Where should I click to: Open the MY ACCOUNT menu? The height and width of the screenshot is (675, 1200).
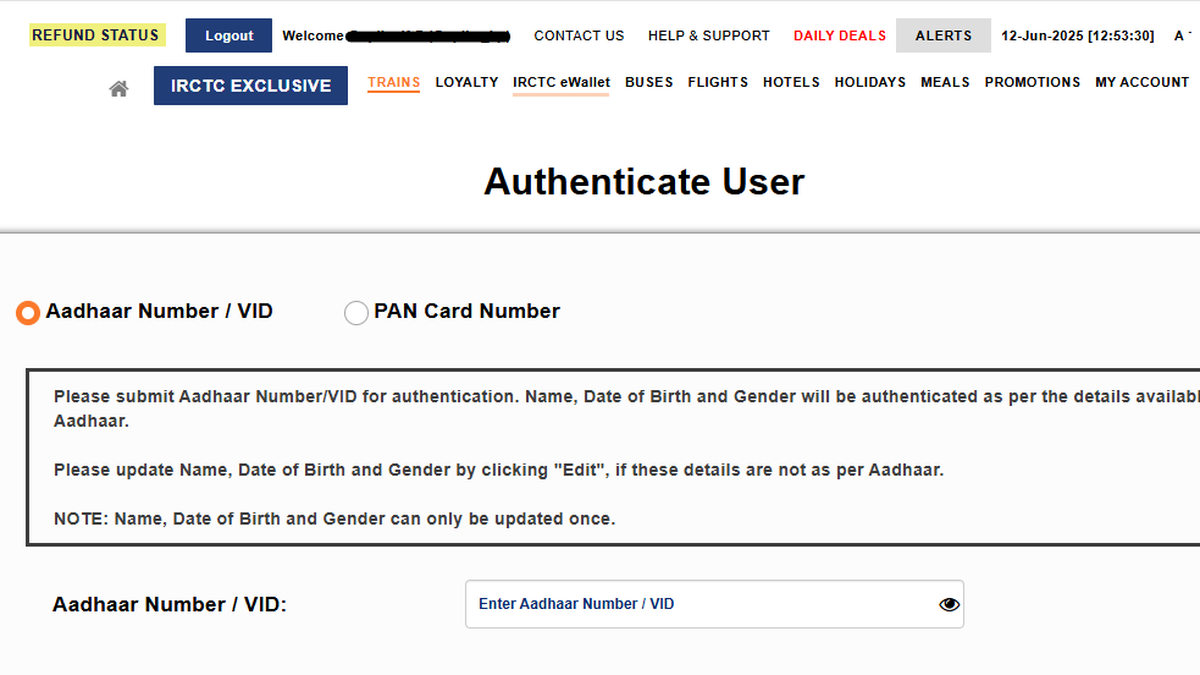pos(1141,82)
